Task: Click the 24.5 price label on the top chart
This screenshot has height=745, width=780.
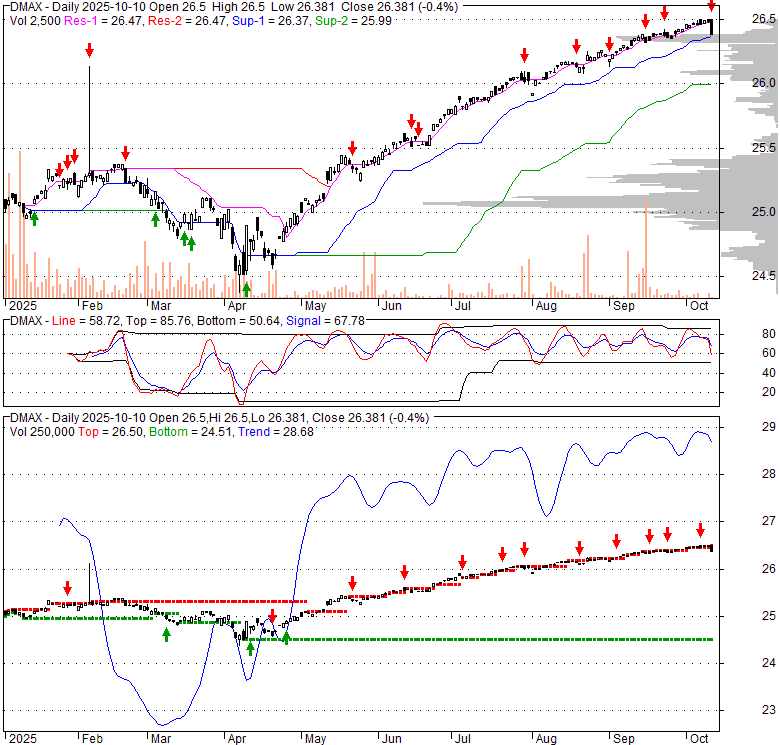Action: pos(764,276)
